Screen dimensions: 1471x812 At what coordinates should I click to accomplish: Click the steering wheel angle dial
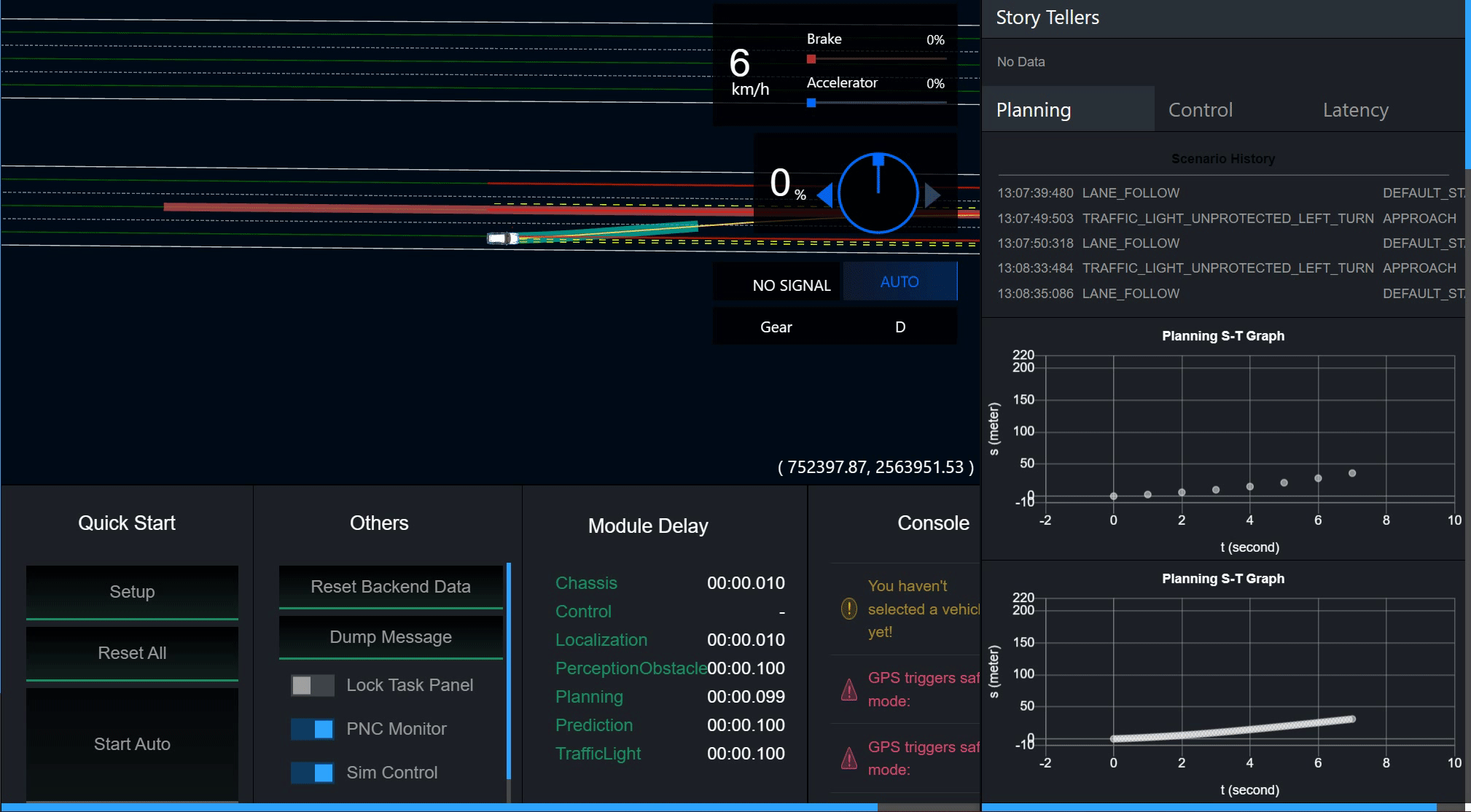tap(878, 193)
